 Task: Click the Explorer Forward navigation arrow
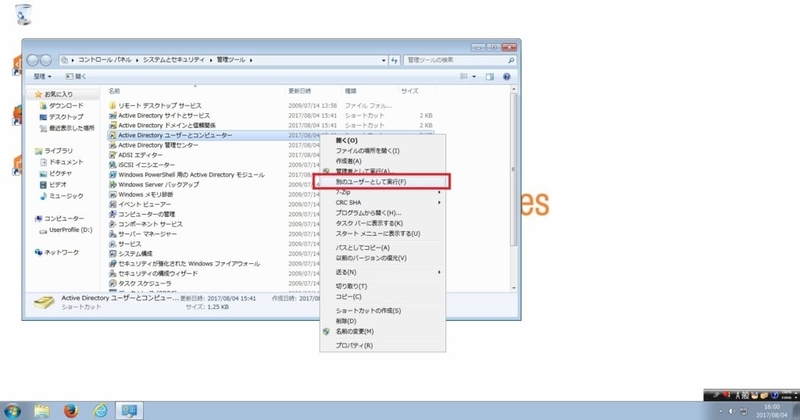45,60
